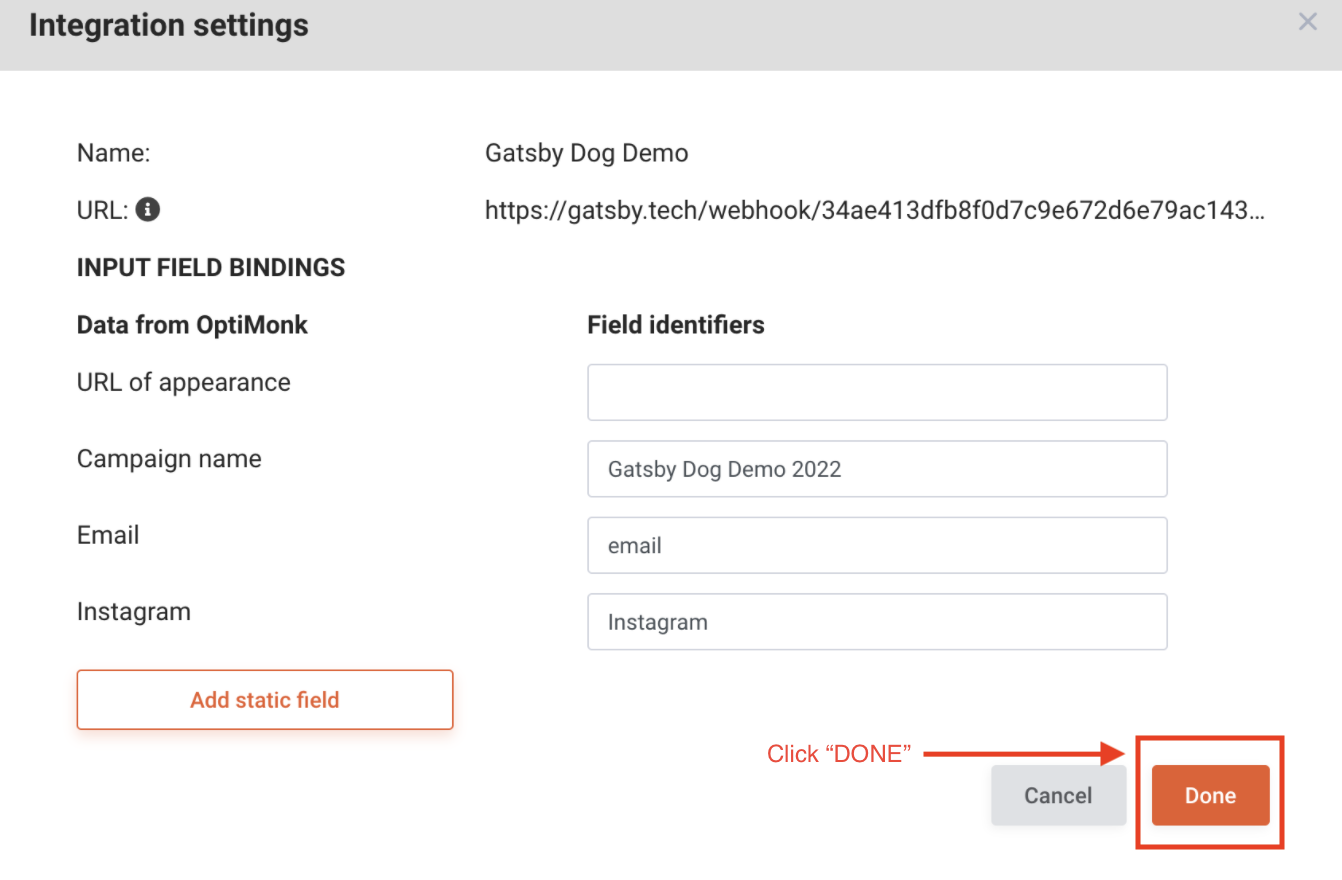Image resolution: width=1342 pixels, height=880 pixels.
Task: Click the URL of appearance field identifier input
Action: [877, 392]
